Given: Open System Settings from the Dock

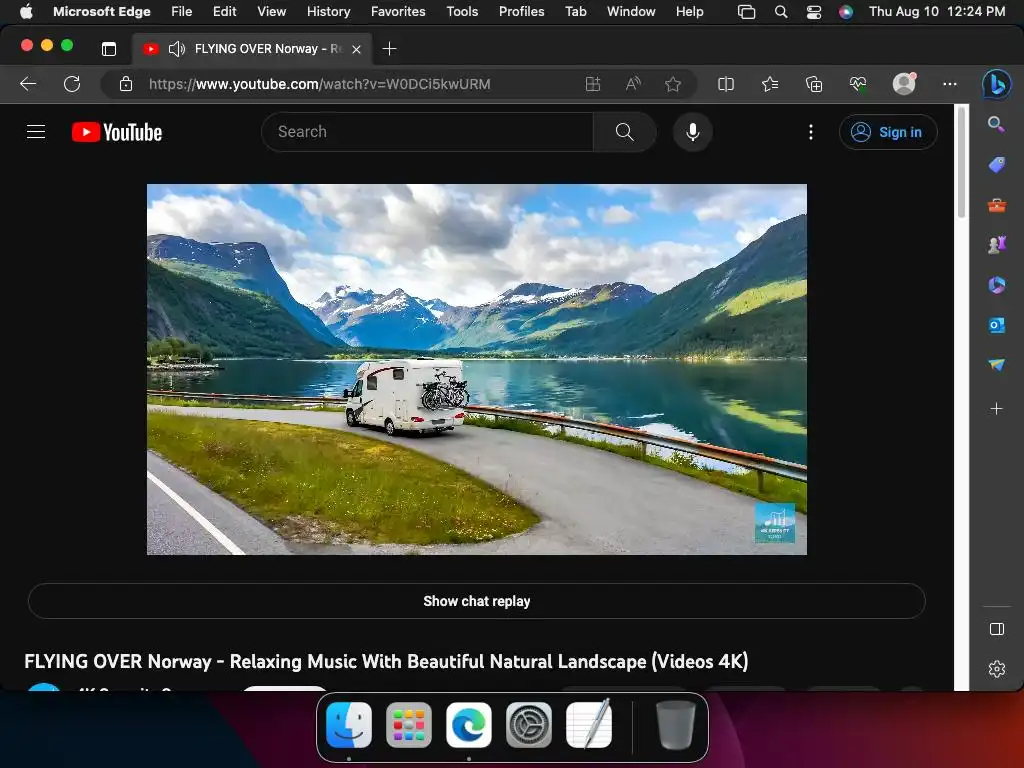Looking at the screenshot, I should 529,725.
